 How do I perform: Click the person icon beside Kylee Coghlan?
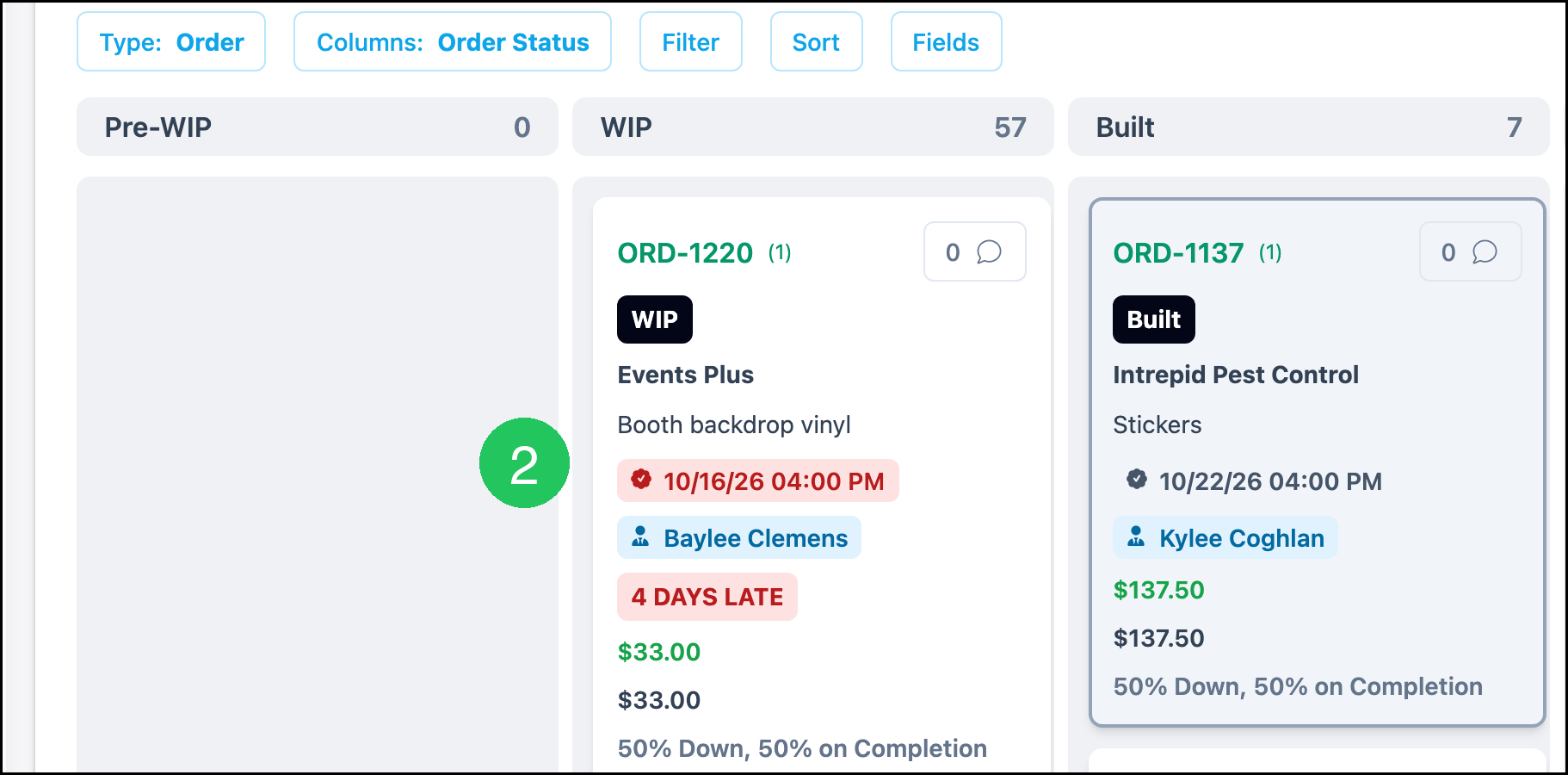click(1136, 537)
